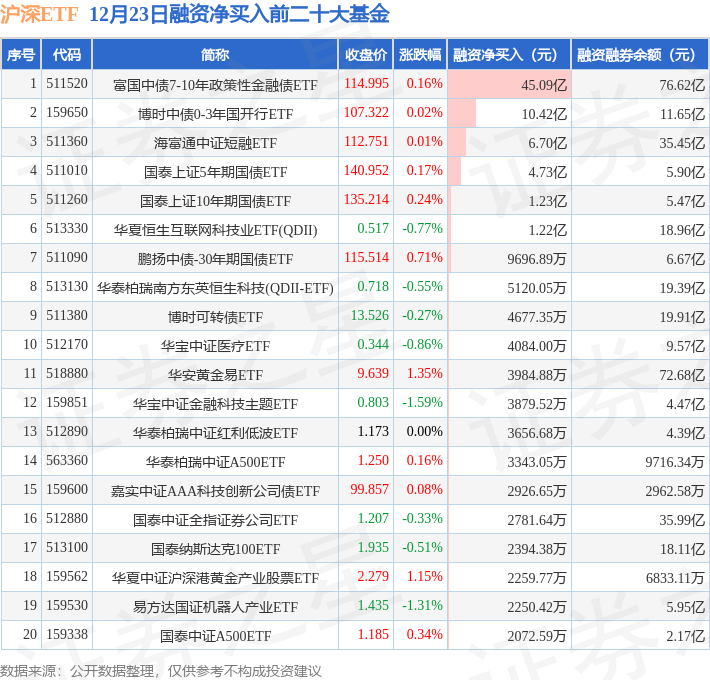Click the 收盘价 column header
Image resolution: width=710 pixels, height=680 pixels.
click(x=366, y=55)
